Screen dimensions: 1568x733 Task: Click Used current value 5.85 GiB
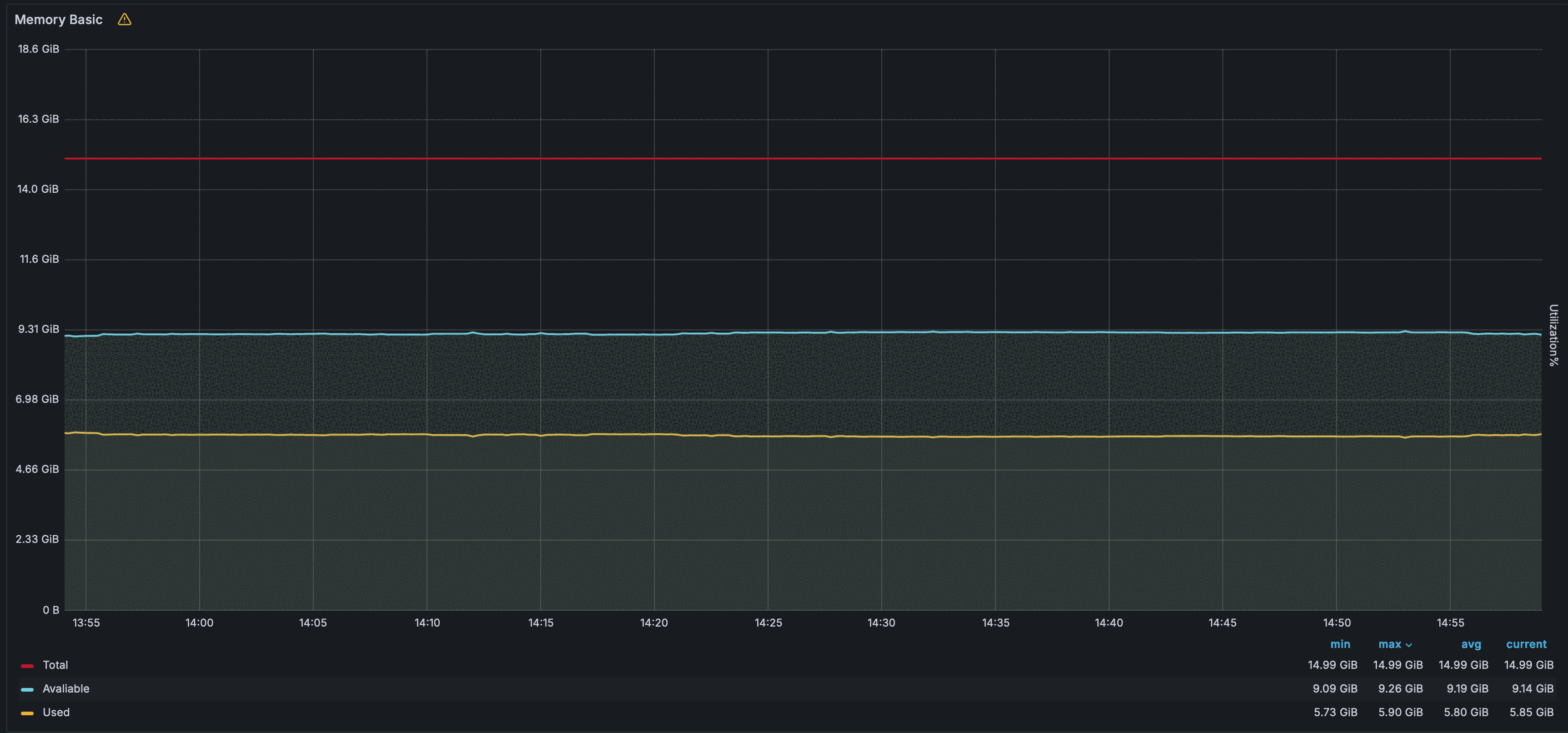click(x=1531, y=712)
